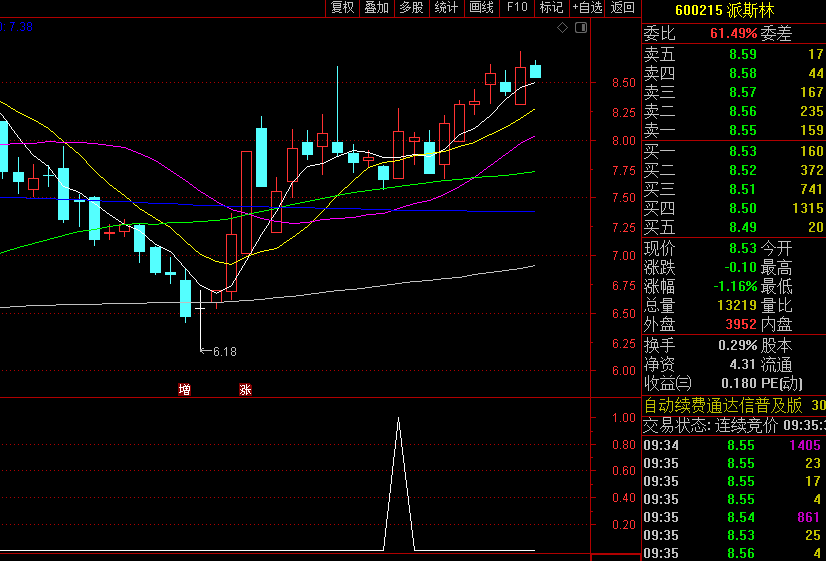Screen dimensions: 826x561
Task: Select 09:35 trade at 8.53
Action: click(x=734, y=535)
